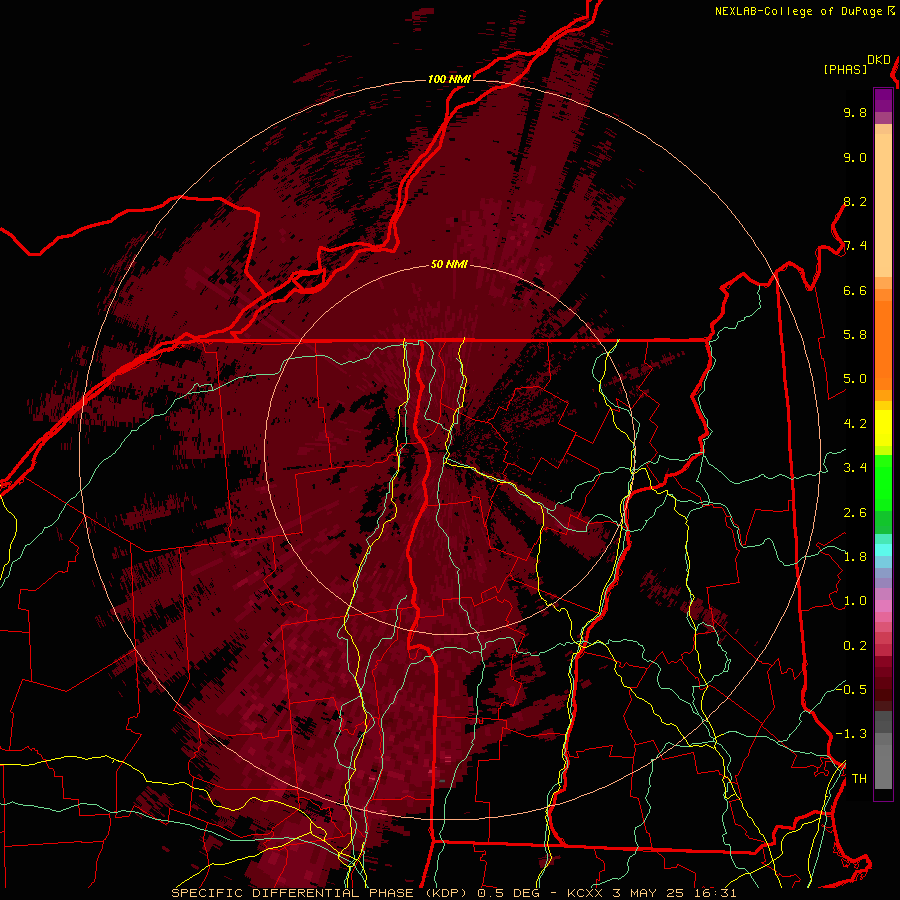Click the DKD units label above colorbar

(879, 60)
